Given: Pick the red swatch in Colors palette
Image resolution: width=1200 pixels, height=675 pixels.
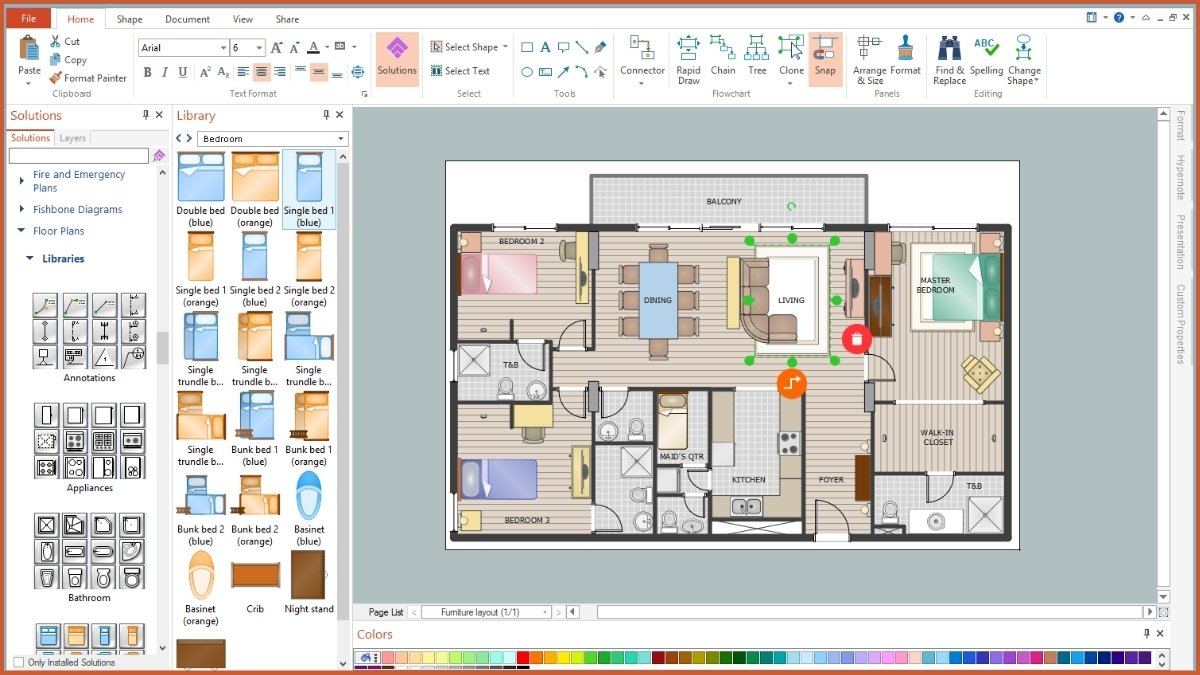Looking at the screenshot, I should (523, 656).
